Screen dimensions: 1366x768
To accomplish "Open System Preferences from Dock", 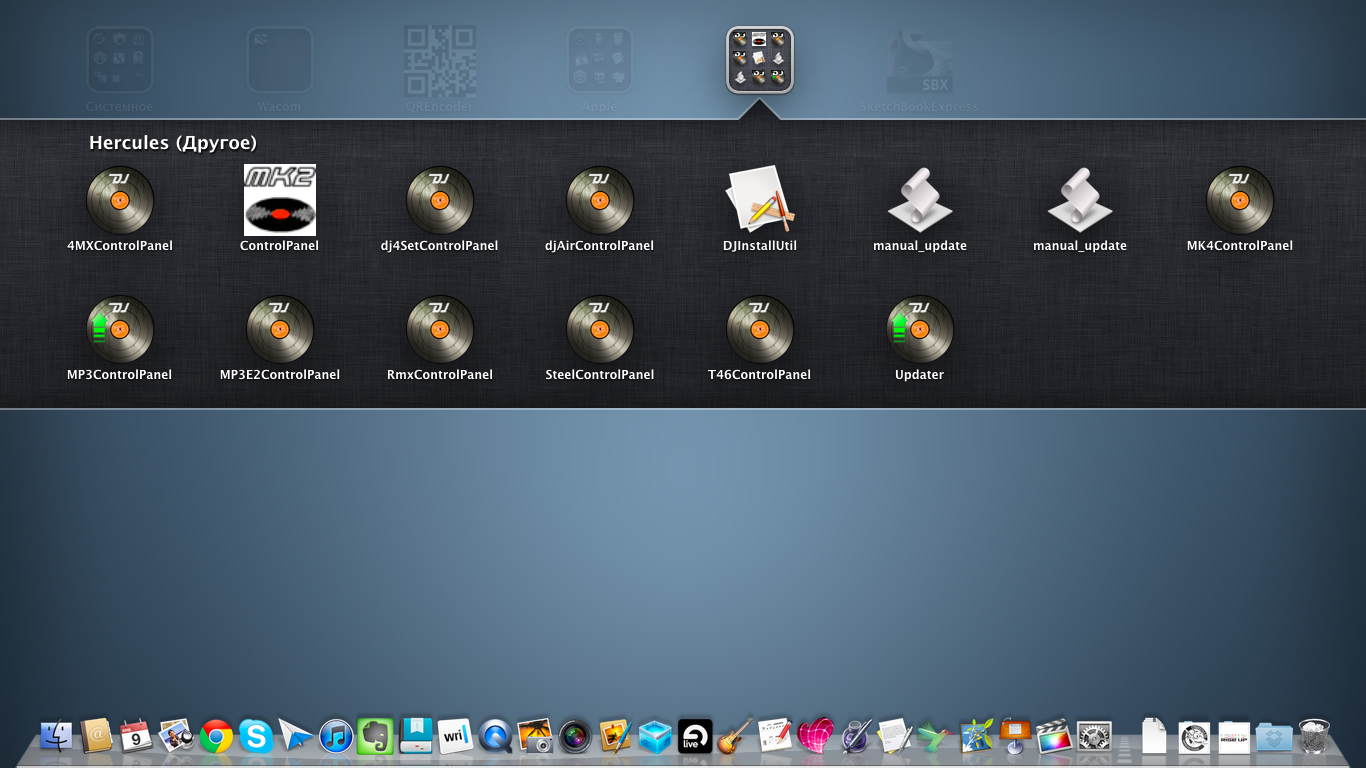I will coord(1094,737).
